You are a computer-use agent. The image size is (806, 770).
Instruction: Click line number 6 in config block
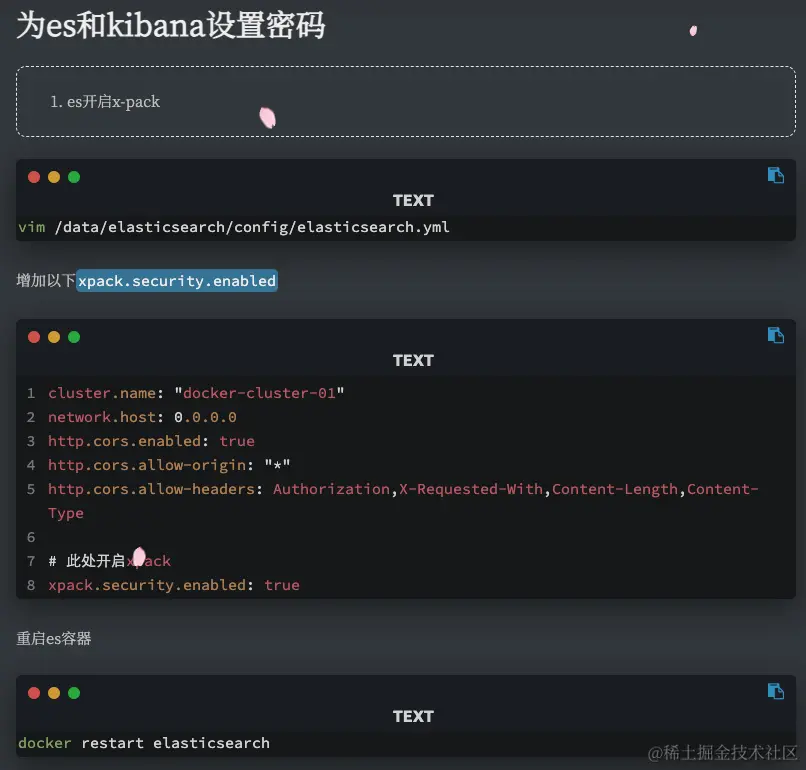[31, 537]
